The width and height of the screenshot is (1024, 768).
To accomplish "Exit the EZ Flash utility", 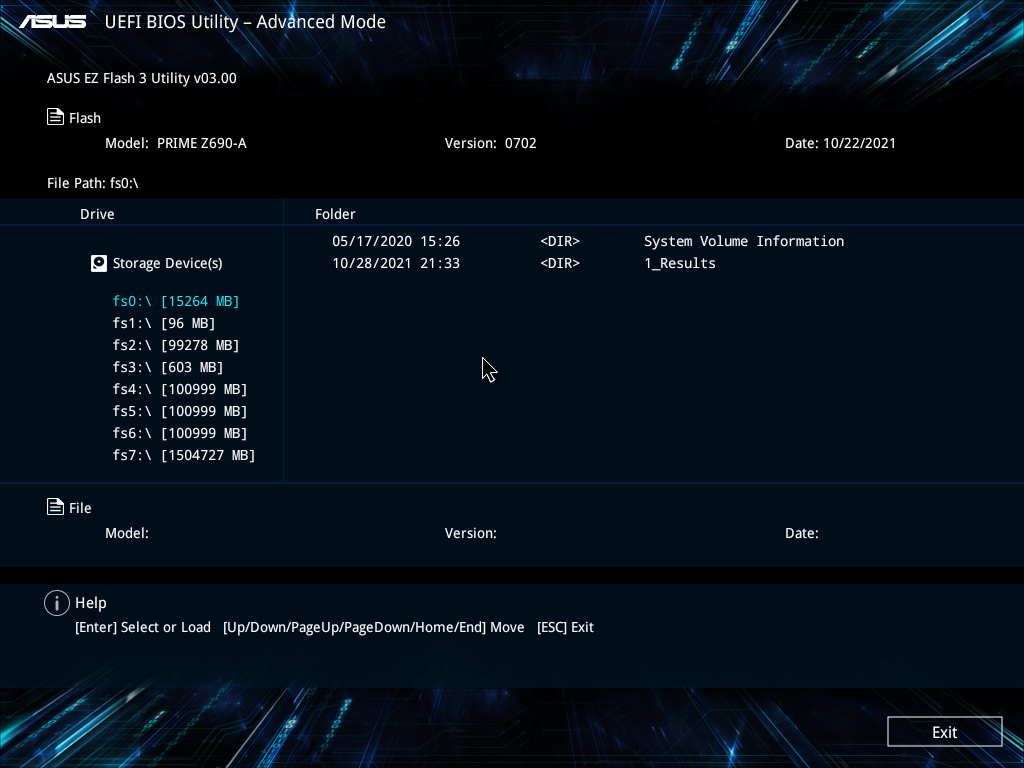I will [944, 732].
